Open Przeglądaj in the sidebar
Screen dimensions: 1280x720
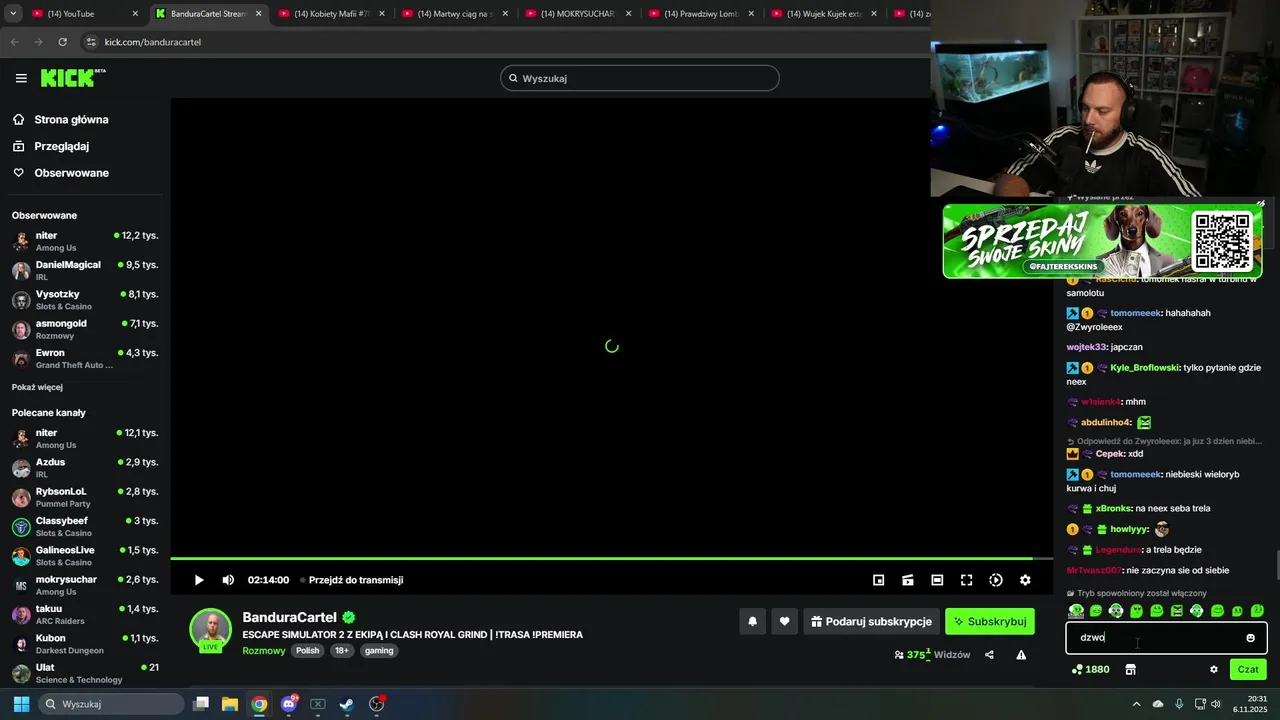(x=62, y=146)
